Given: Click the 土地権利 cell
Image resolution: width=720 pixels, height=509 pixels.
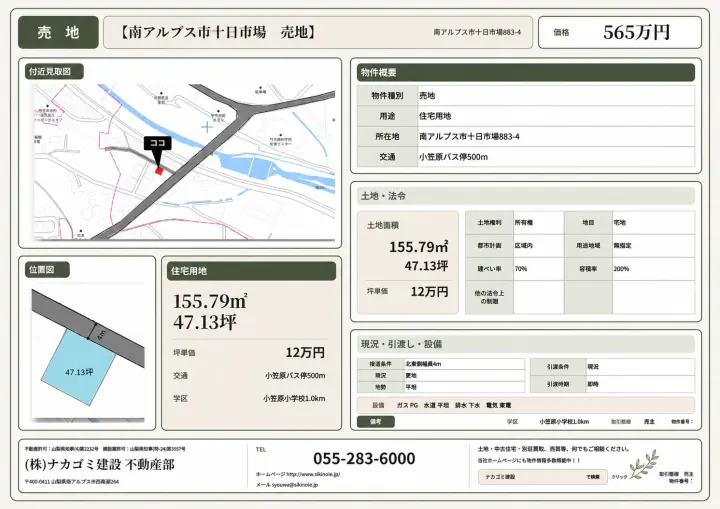Looking at the screenshot, I should click(489, 222).
